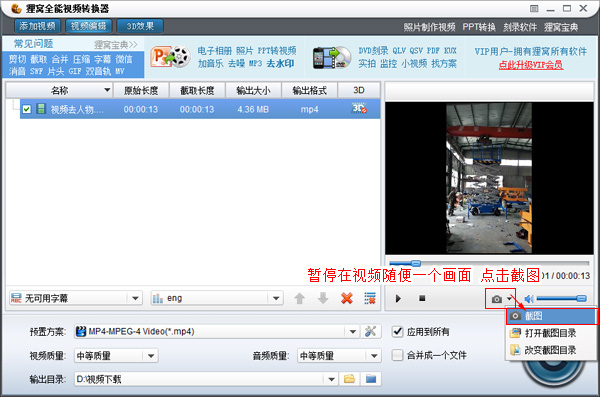Move selected video down with arrow icon
Image resolution: width=600 pixels, height=397 pixels.
[323, 298]
